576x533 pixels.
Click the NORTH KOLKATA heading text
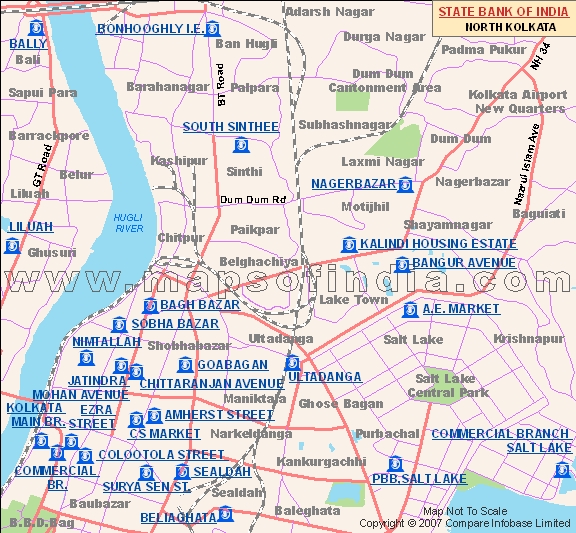(x=511, y=27)
